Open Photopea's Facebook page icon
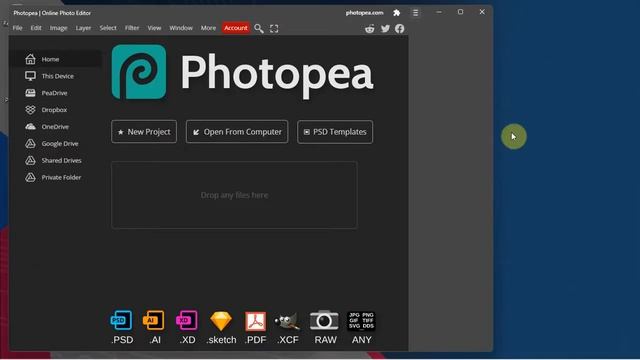 [x=400, y=29]
